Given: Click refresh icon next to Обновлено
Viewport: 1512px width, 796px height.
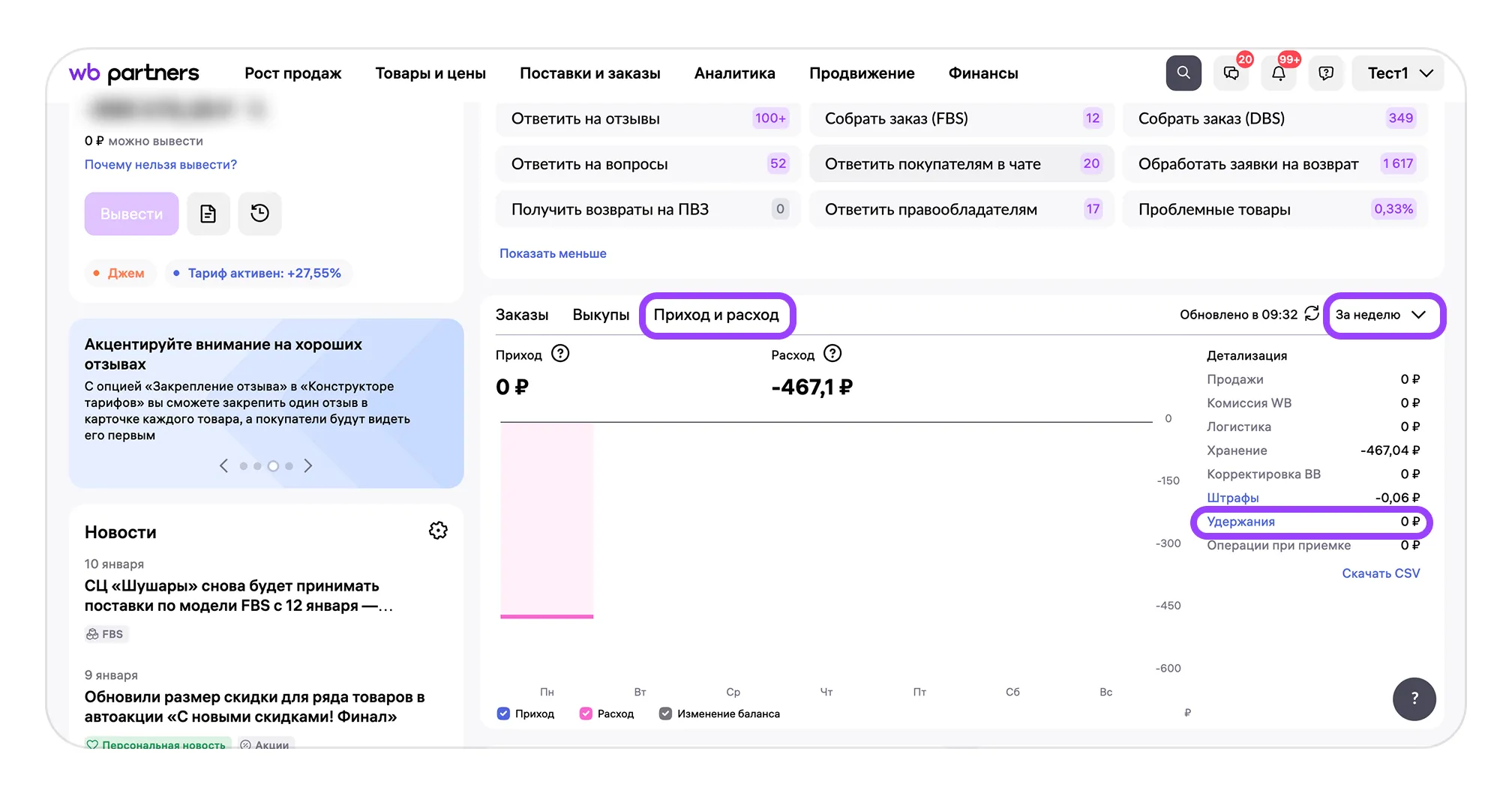Looking at the screenshot, I should click(x=1312, y=314).
